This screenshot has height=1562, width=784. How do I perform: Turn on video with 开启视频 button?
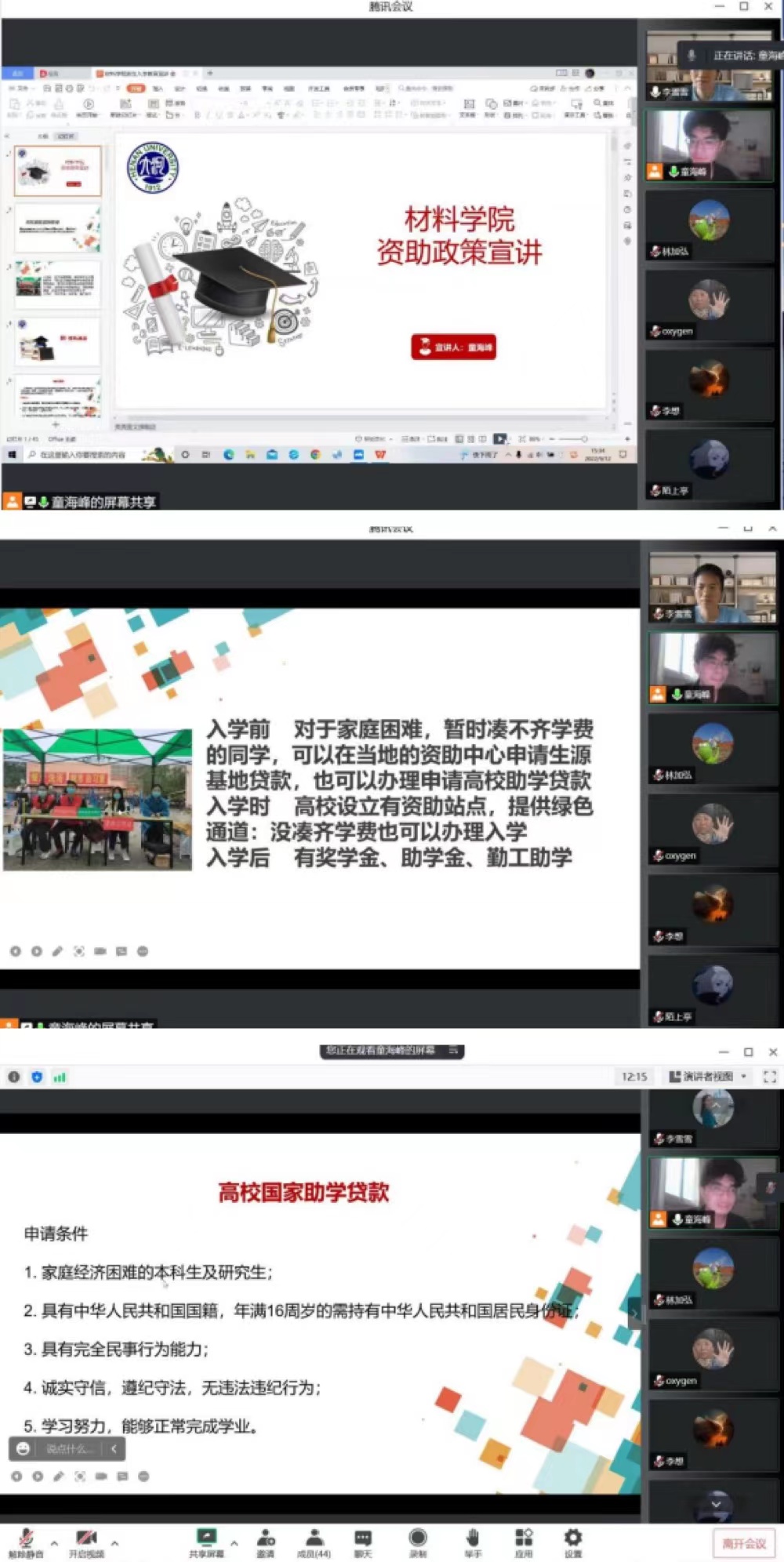[86, 1540]
